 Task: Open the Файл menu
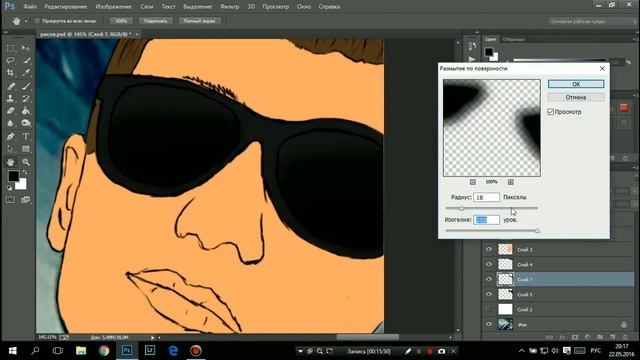pyautogui.click(x=30, y=7)
